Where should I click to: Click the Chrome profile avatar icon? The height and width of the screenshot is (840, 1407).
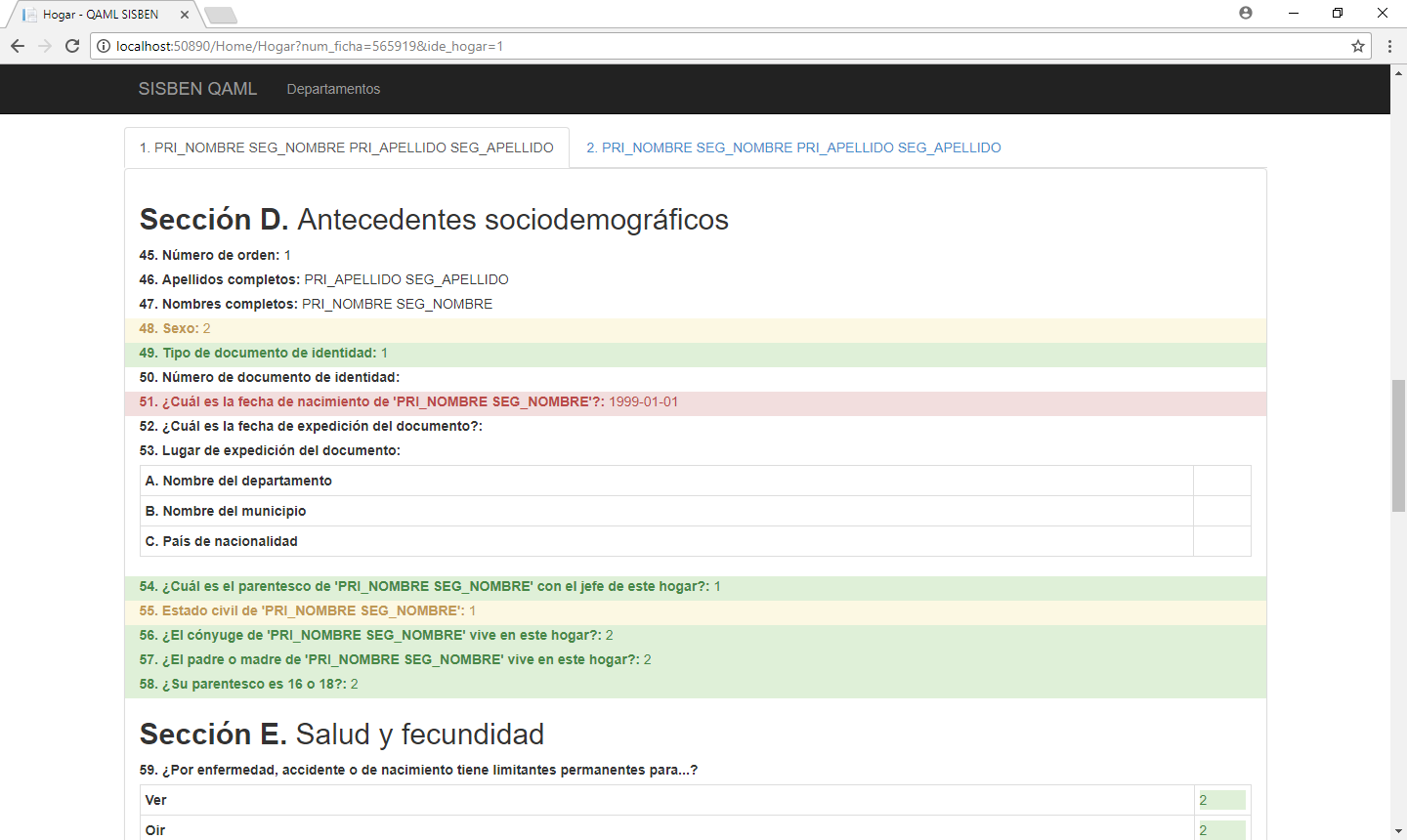[x=1246, y=13]
